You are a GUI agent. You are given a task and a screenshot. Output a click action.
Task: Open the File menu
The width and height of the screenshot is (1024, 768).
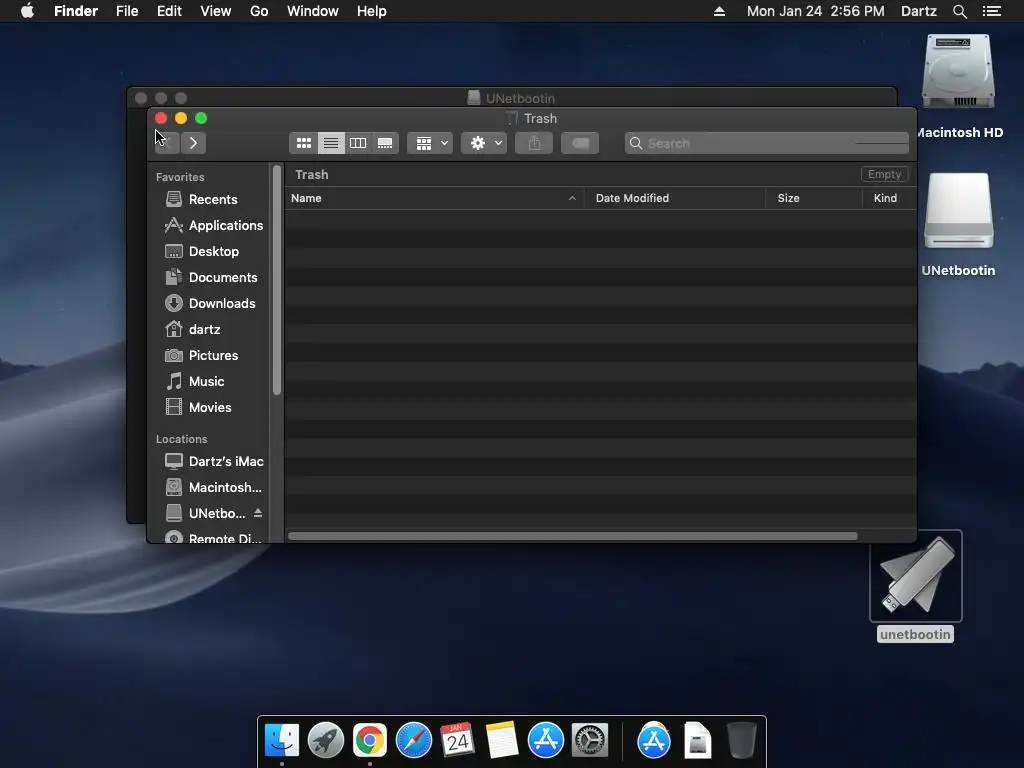[127, 11]
